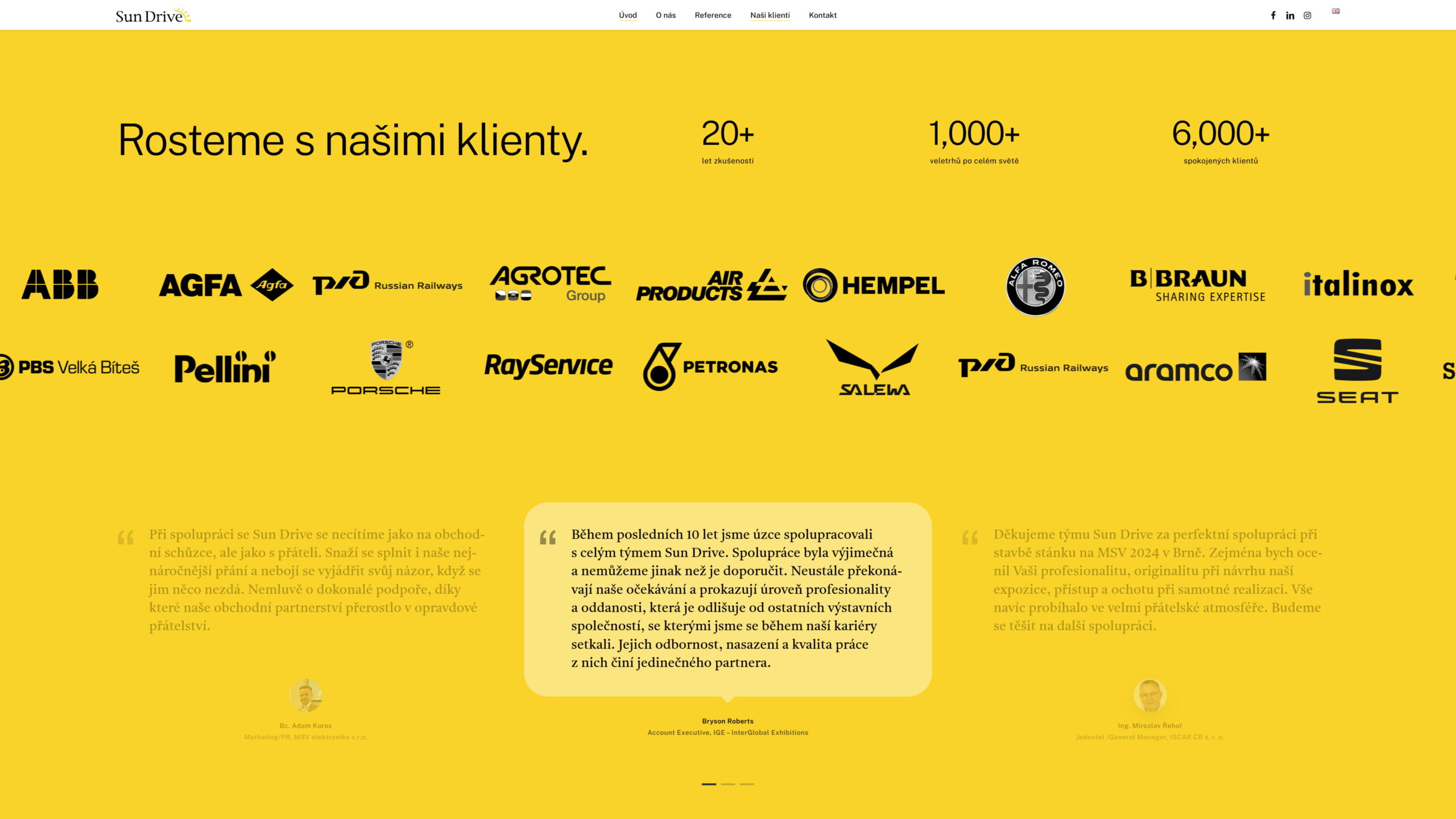Go to the Úvod page
The image size is (1456, 819).
[628, 15]
